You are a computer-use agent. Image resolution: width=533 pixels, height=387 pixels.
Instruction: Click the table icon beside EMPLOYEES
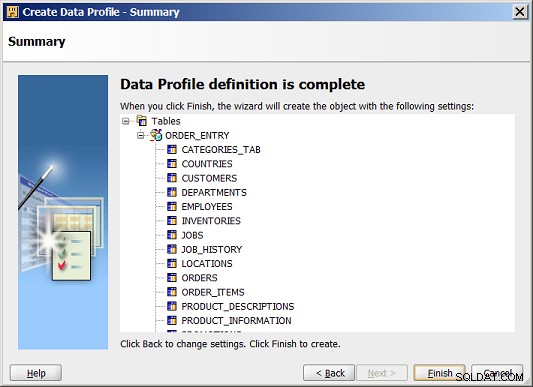tap(172, 206)
